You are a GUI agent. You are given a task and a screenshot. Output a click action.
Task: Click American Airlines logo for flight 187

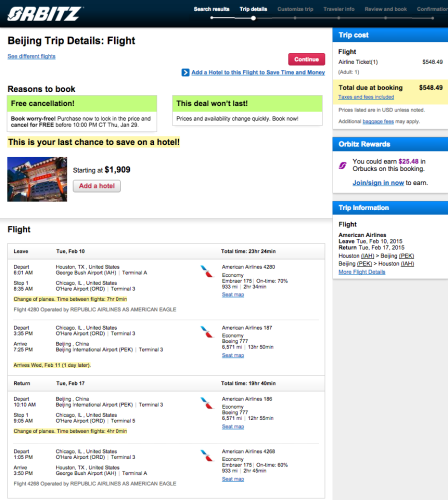[207, 332]
